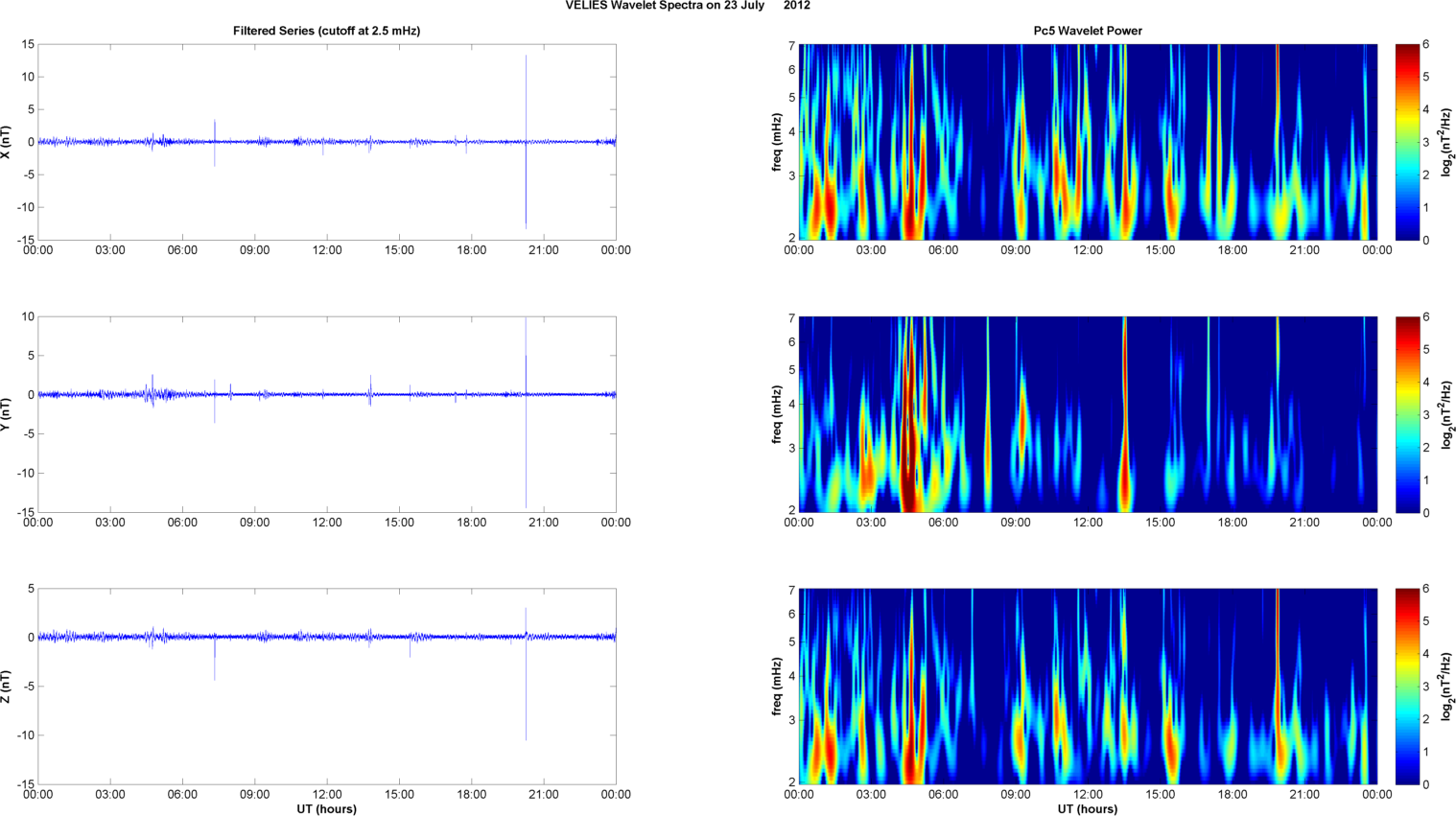Click 'UT (hours)' label under the bottom wavelet spectrogram
1456x816 pixels.
click(x=1088, y=809)
